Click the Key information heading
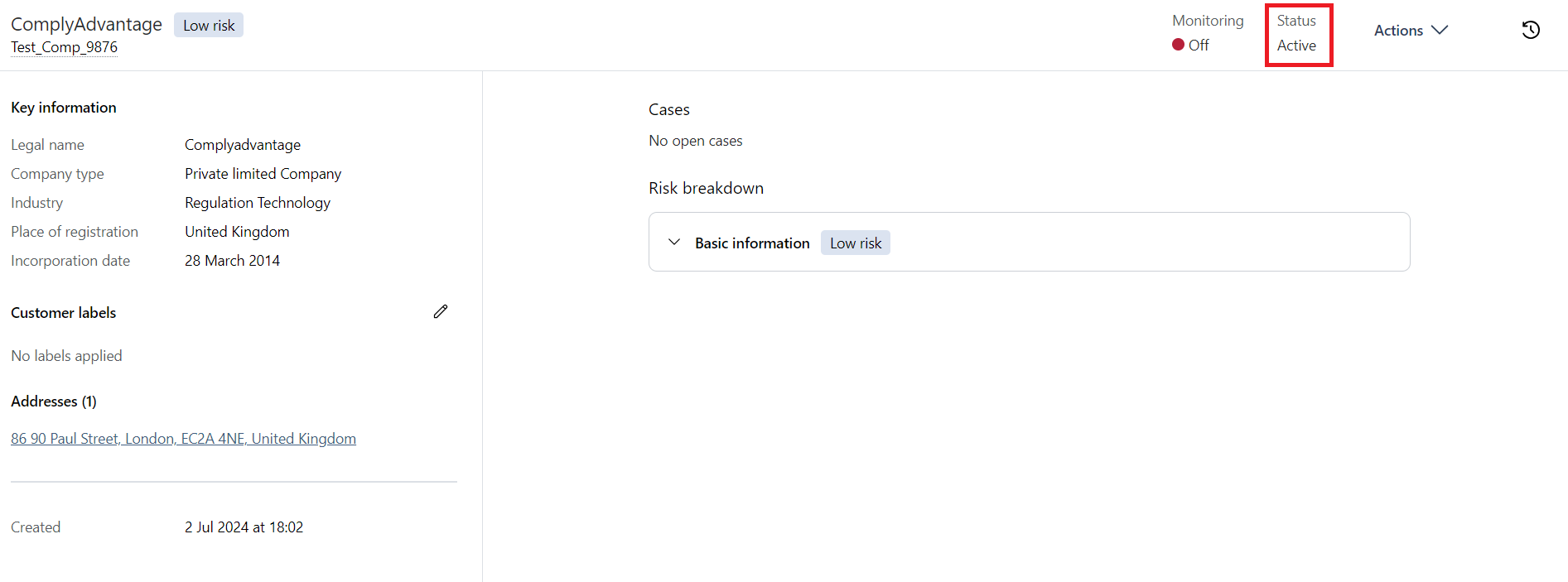The width and height of the screenshot is (1568, 582). click(x=63, y=108)
